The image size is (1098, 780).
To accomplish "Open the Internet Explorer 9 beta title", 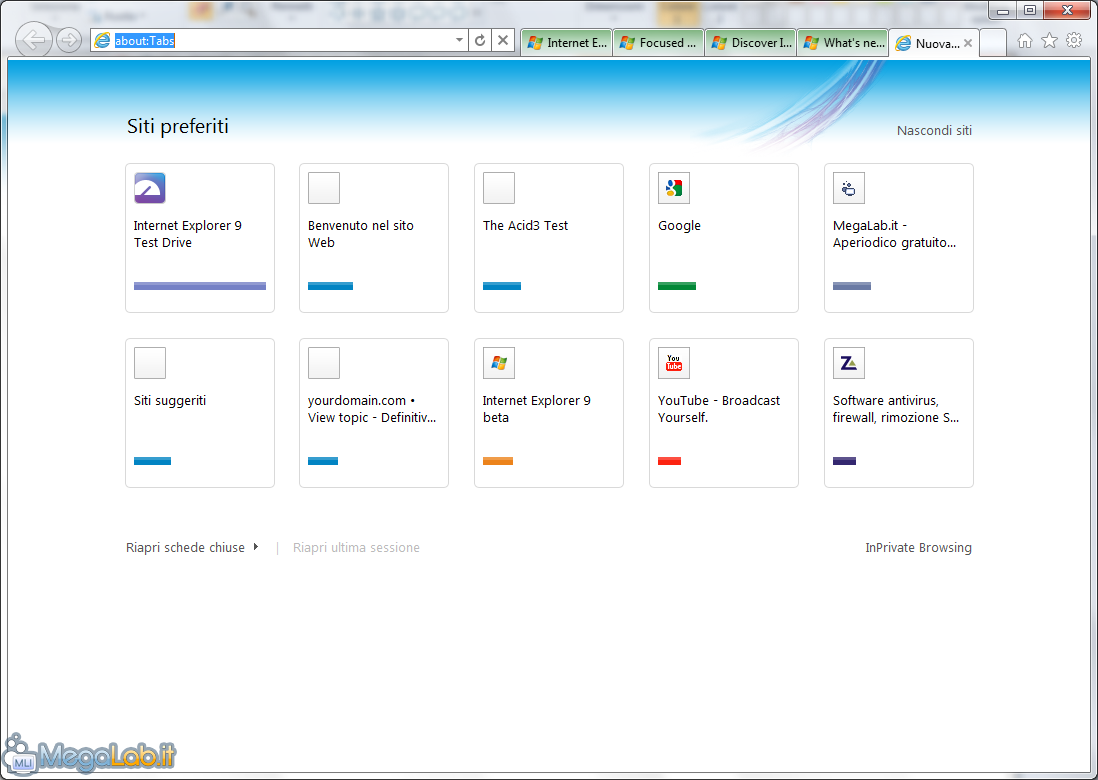I will (536, 409).
